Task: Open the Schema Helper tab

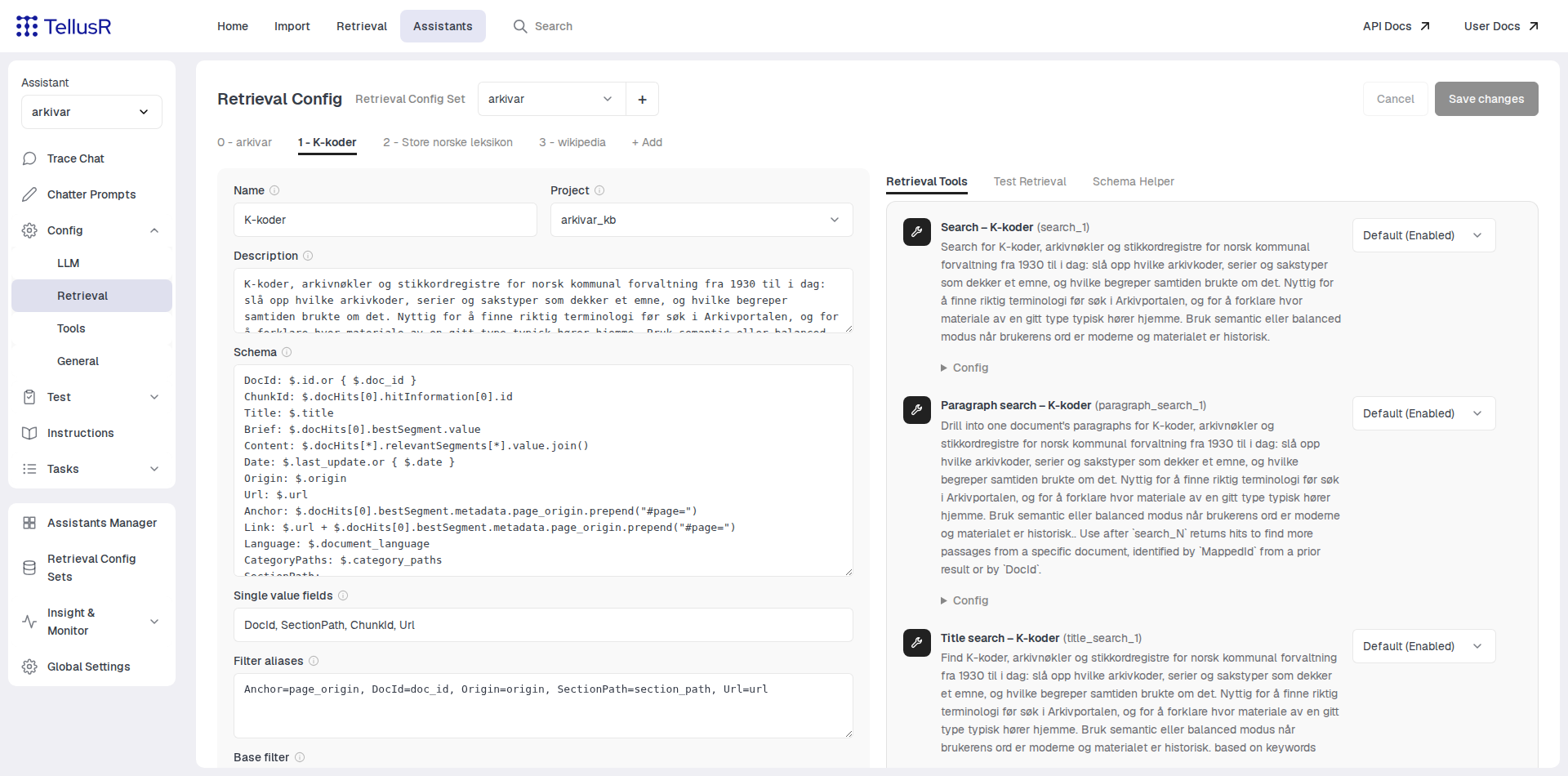Action: [1134, 181]
